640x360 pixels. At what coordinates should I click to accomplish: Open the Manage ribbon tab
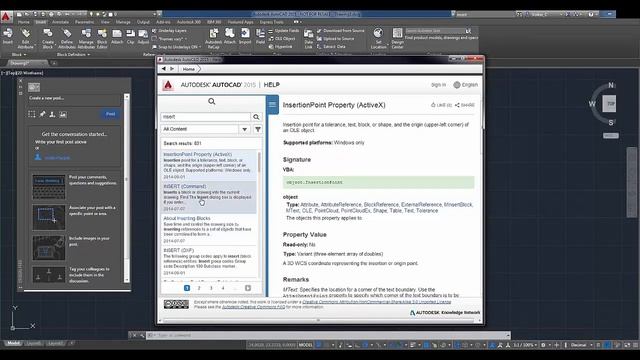tap(123, 22)
